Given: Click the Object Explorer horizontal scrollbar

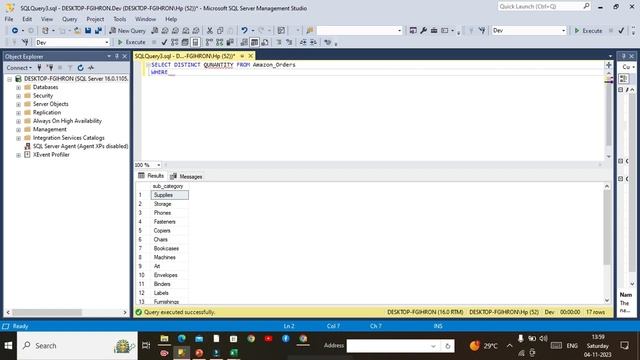Looking at the screenshot, I should pos(47,312).
